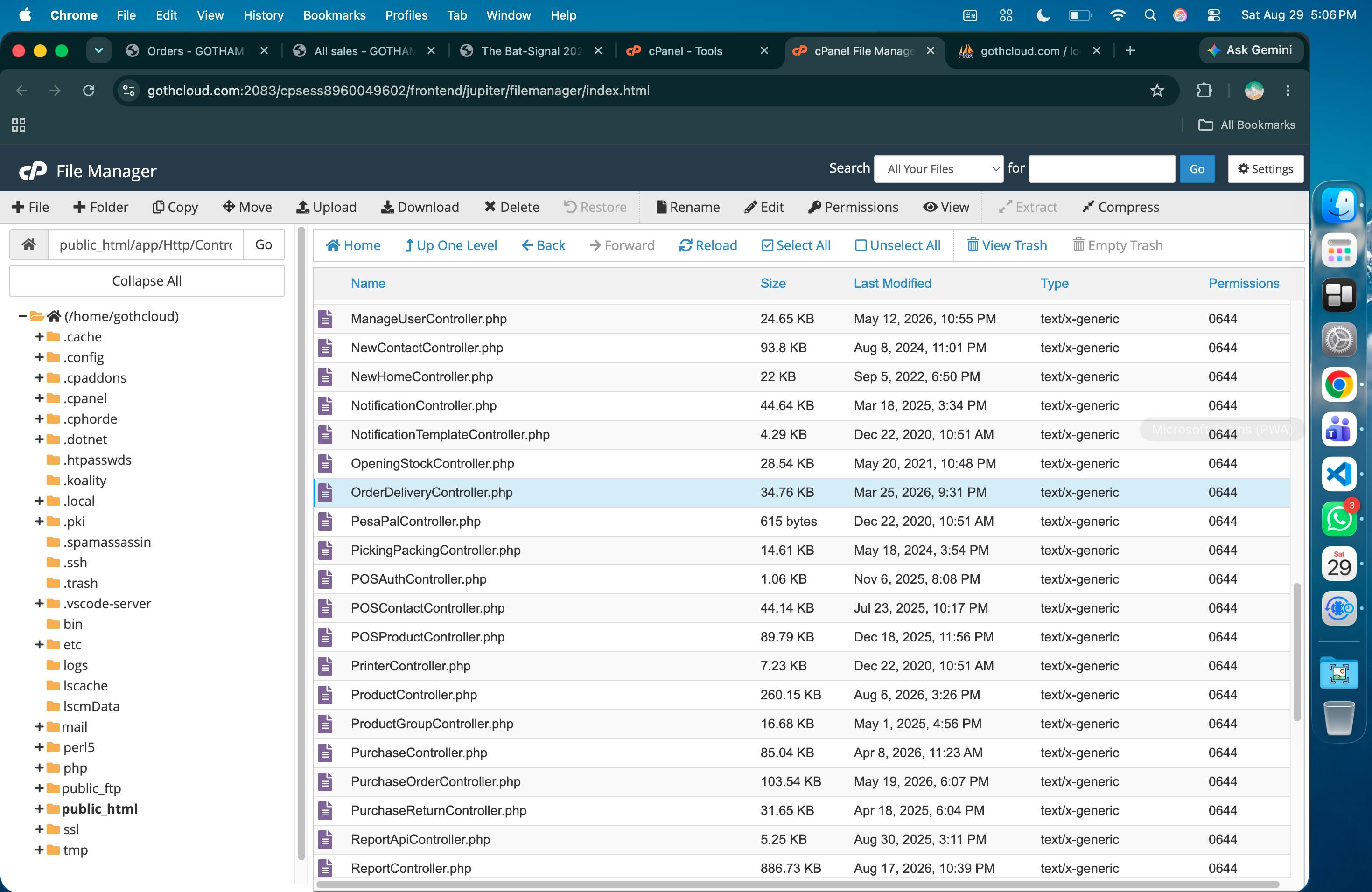Click the Upload toolbar icon
The width and height of the screenshot is (1372, 892).
(326, 207)
